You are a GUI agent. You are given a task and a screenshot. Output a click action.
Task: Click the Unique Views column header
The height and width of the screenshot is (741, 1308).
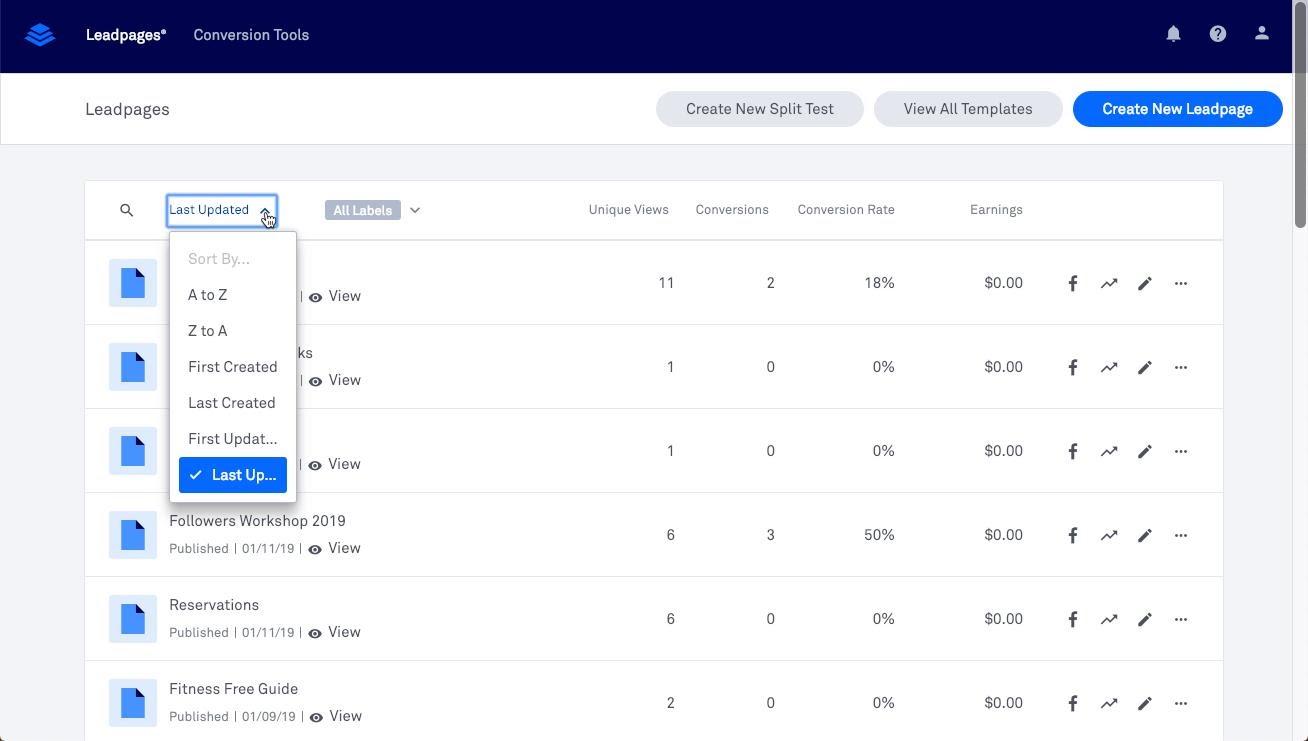click(x=628, y=210)
